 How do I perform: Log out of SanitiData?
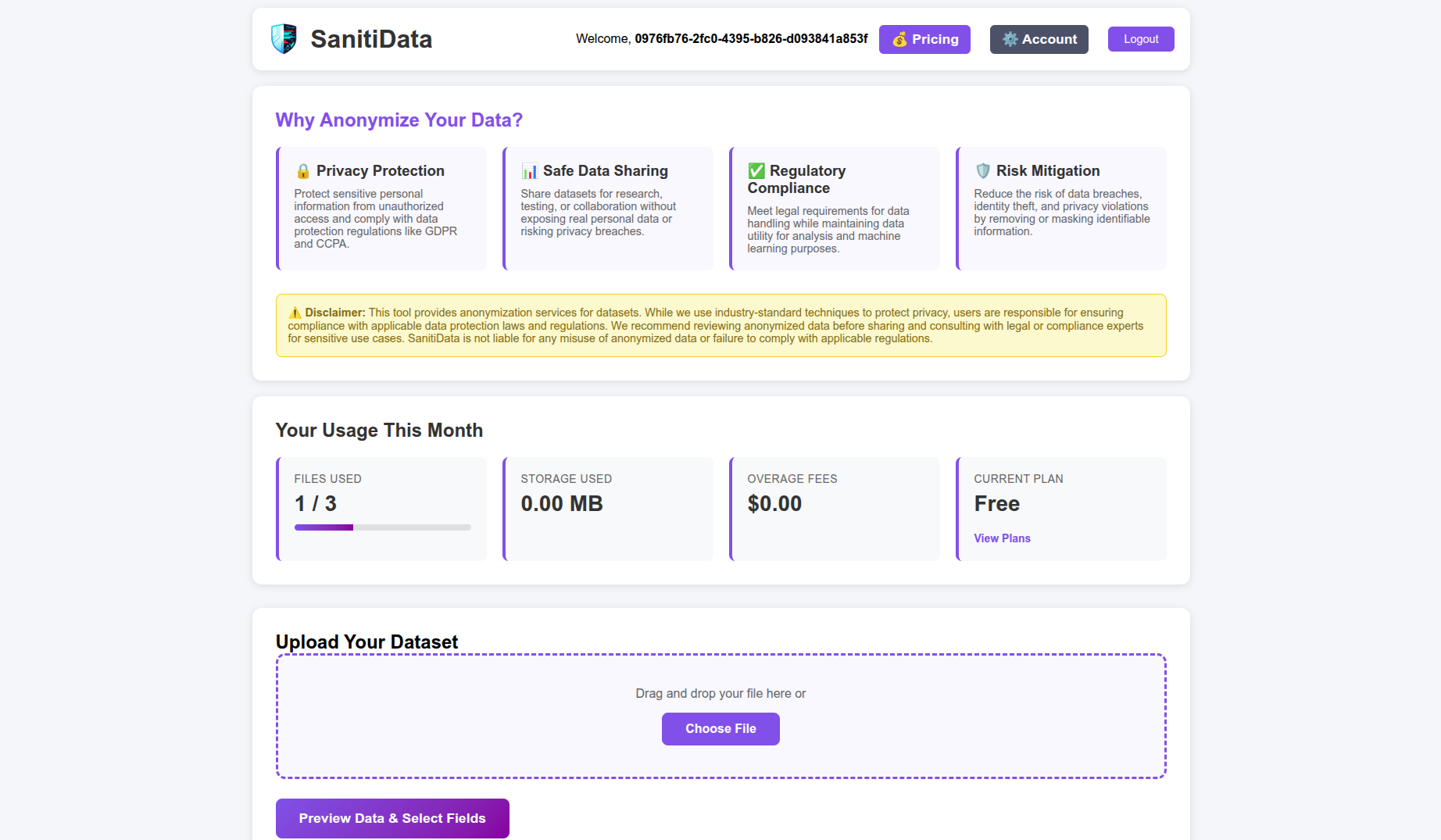pyautogui.click(x=1140, y=38)
